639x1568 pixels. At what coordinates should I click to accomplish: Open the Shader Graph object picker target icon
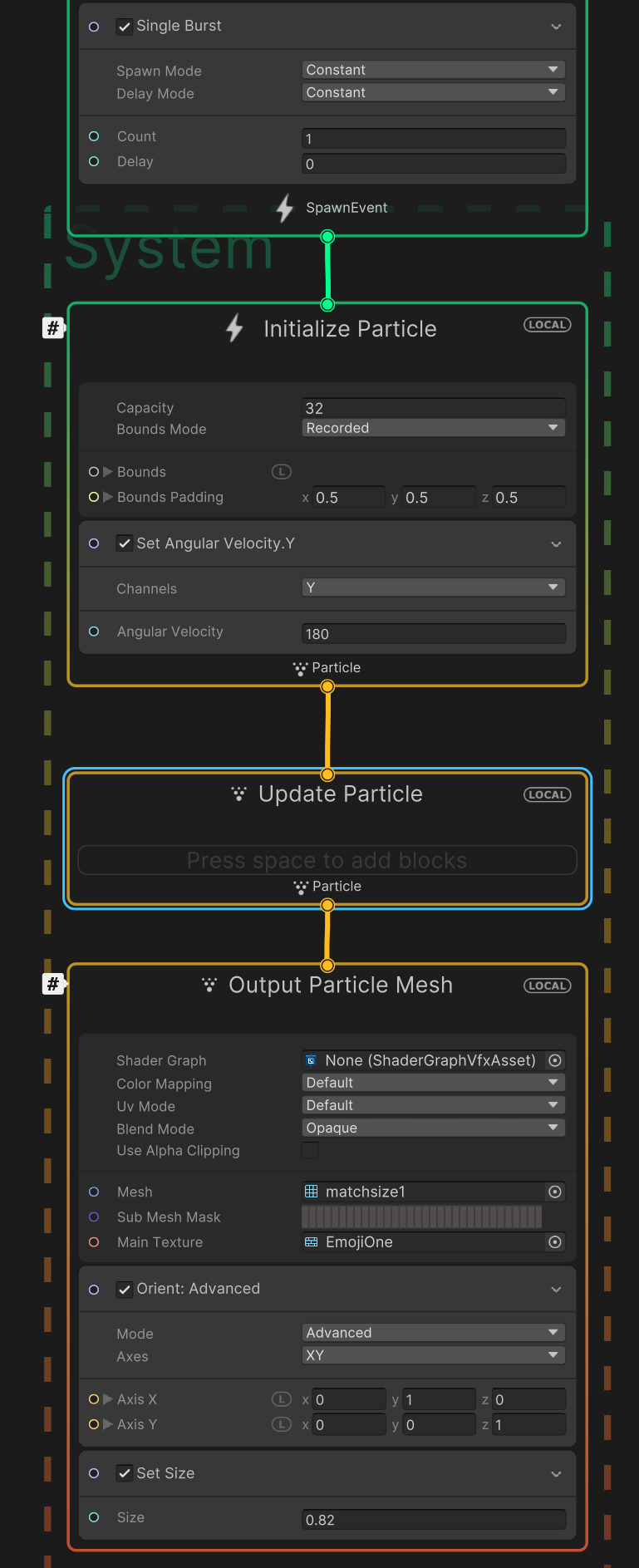554,1060
